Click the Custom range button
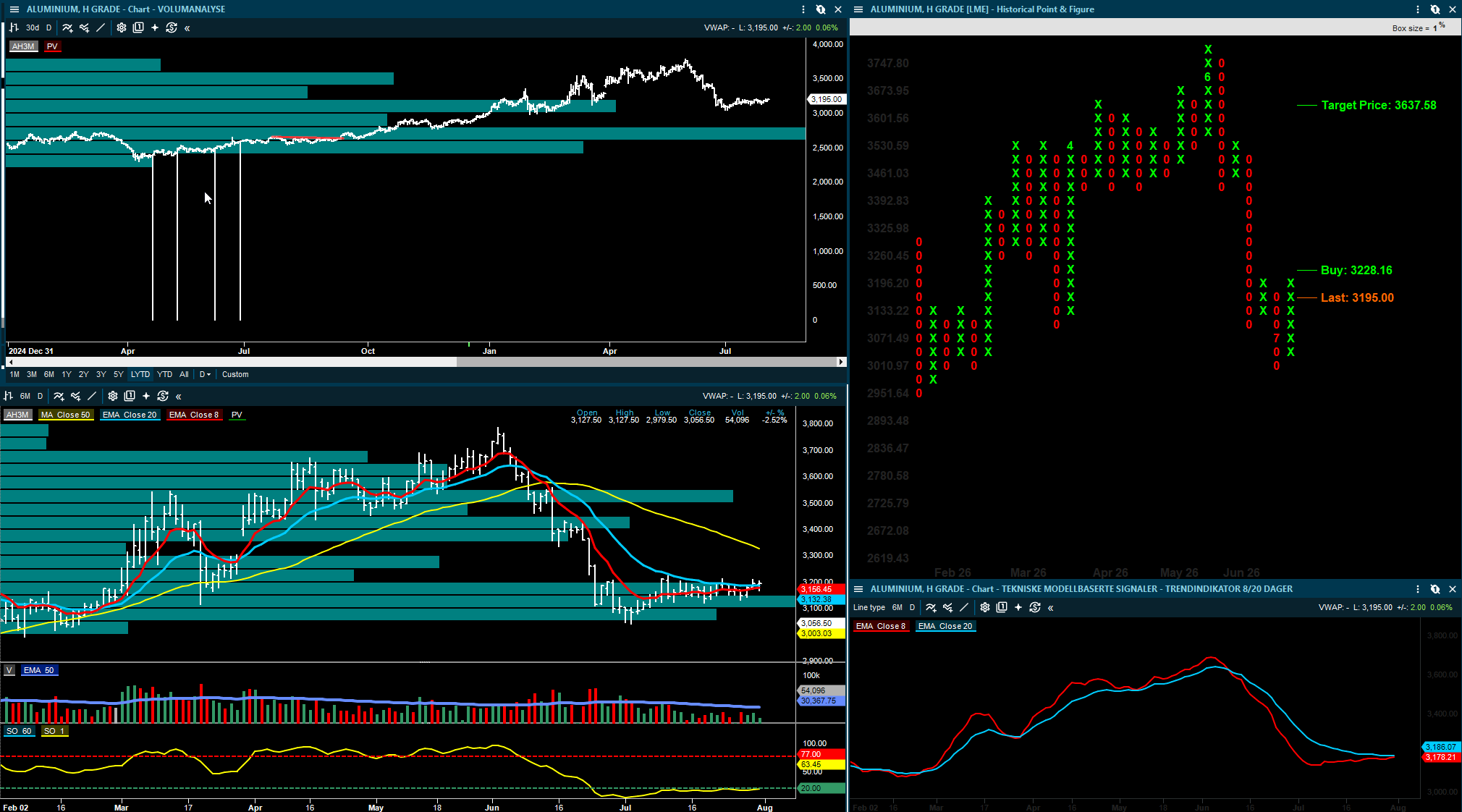 tap(235, 374)
